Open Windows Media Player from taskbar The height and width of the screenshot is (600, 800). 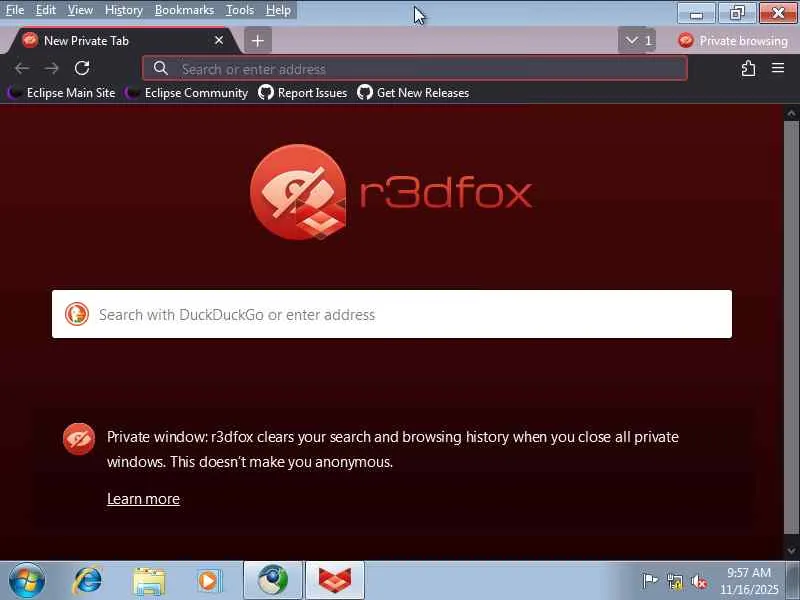click(209, 581)
